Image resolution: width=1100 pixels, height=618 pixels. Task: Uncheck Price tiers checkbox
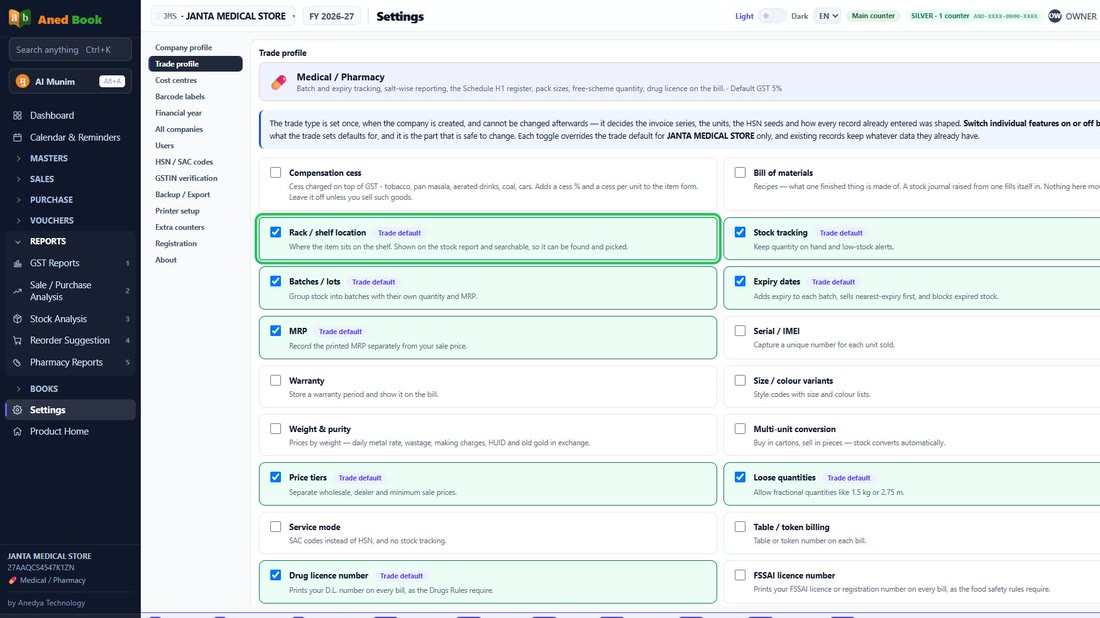click(276, 478)
